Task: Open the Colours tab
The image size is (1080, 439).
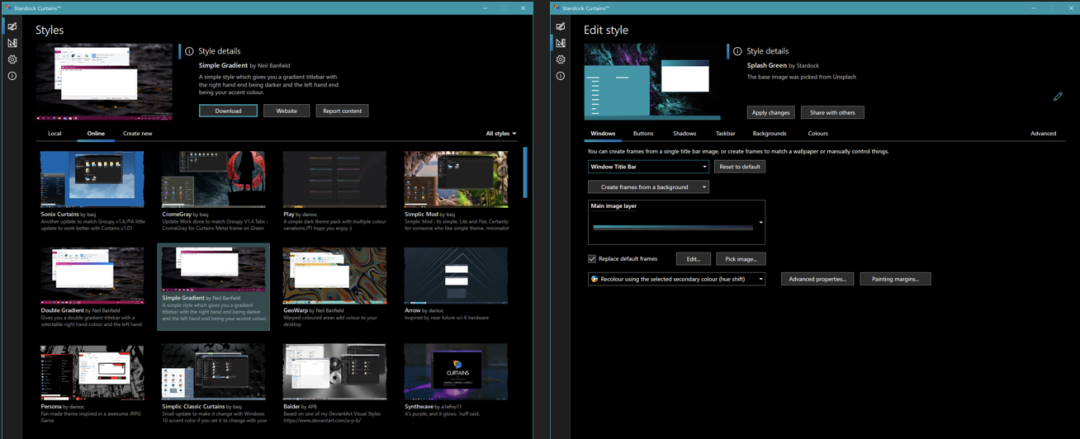Action: [x=817, y=133]
